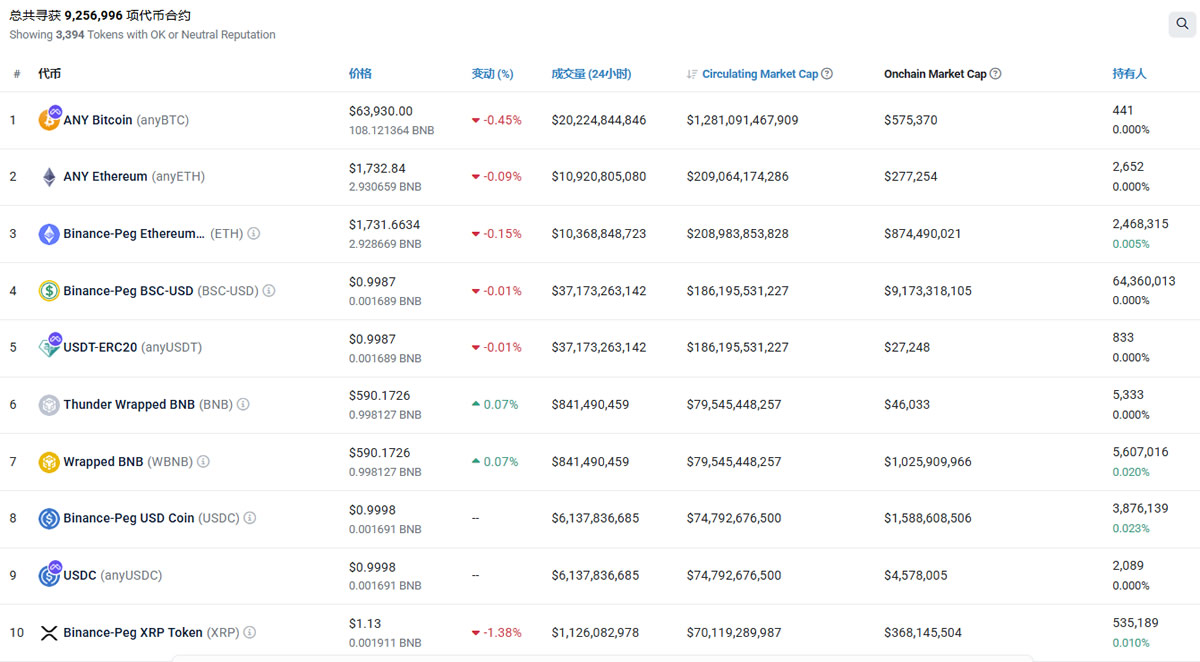Click onchain cap $575,370 cell

(x=911, y=120)
